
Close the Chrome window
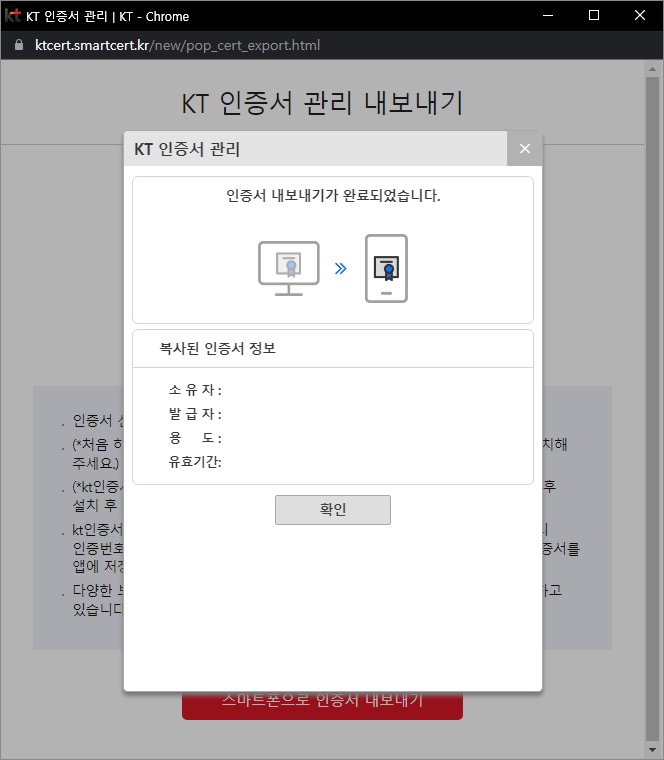point(640,16)
